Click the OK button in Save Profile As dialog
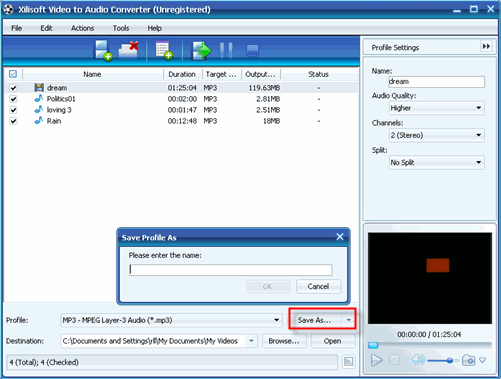The width and height of the screenshot is (501, 379). tap(268, 286)
